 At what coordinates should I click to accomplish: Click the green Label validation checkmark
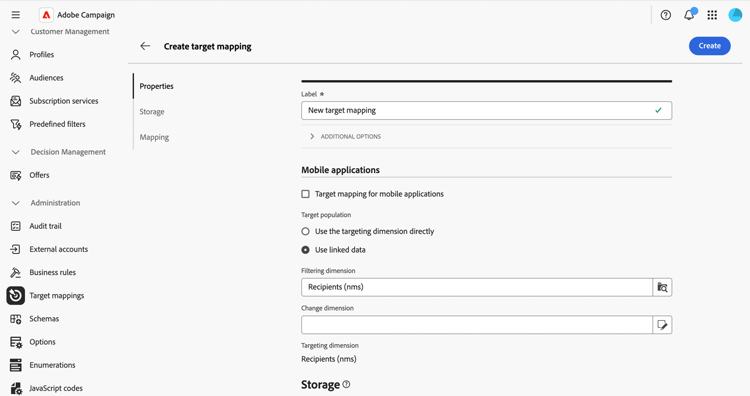pyautogui.click(x=659, y=110)
